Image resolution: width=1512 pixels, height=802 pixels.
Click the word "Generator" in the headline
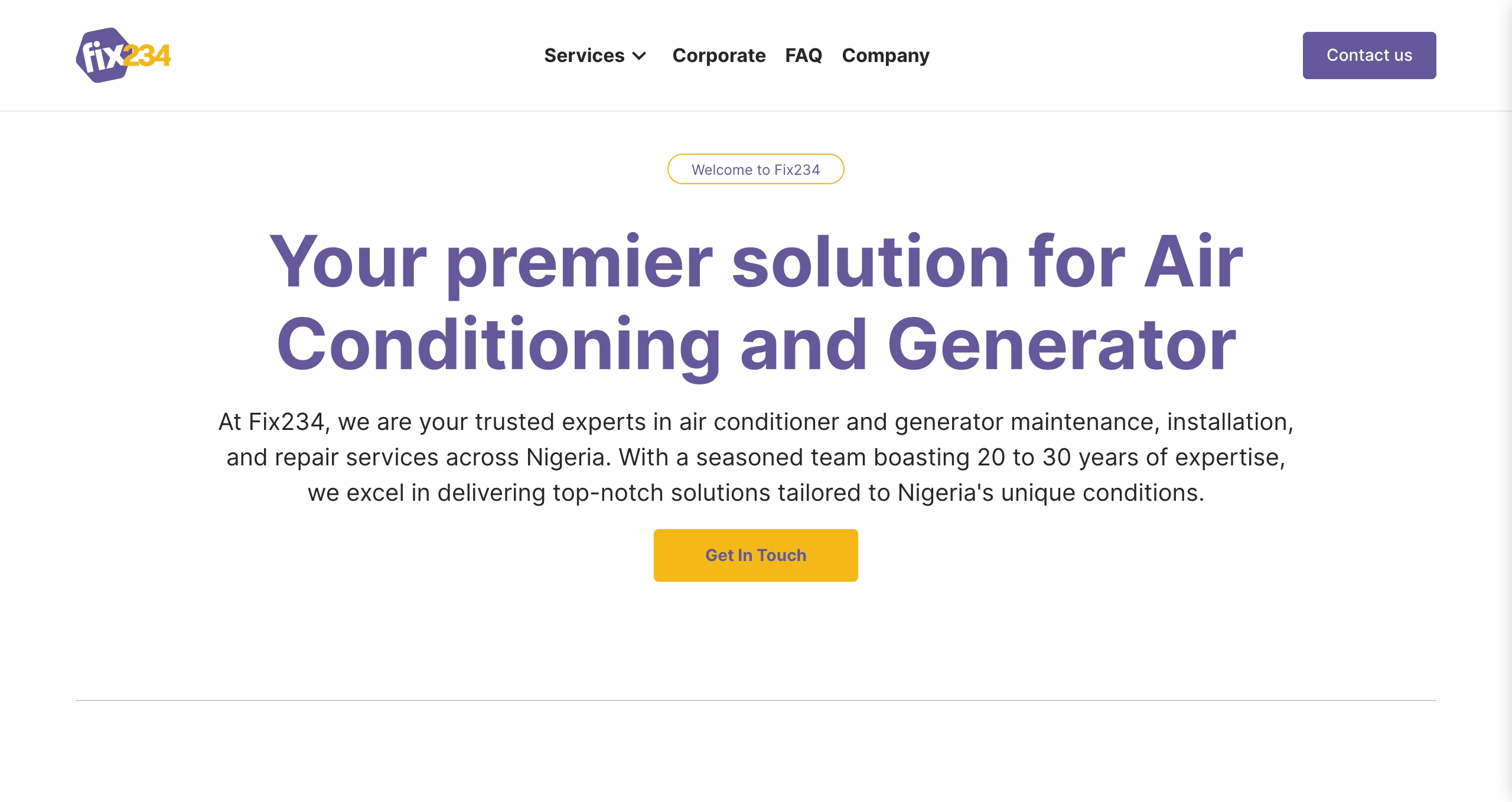coord(1061,345)
